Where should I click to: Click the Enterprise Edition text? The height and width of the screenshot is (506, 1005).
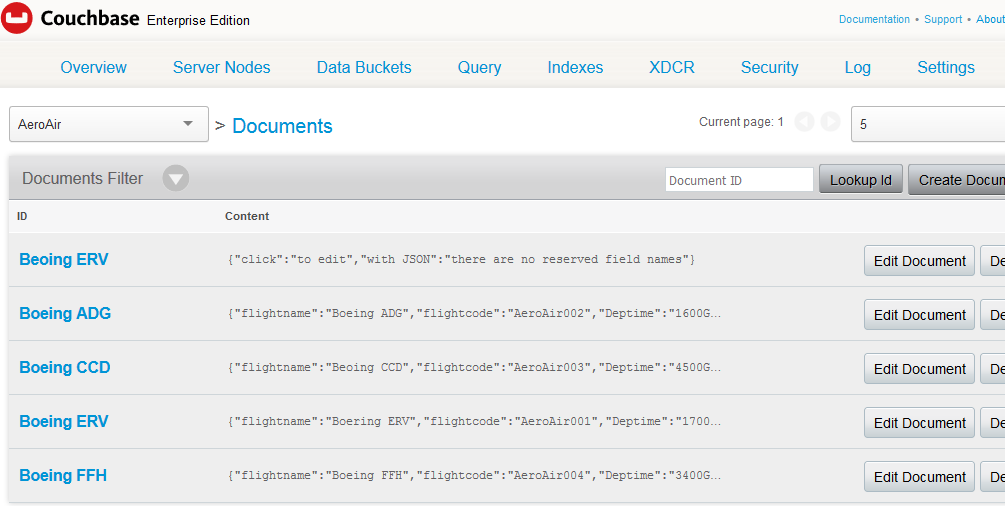198,21
